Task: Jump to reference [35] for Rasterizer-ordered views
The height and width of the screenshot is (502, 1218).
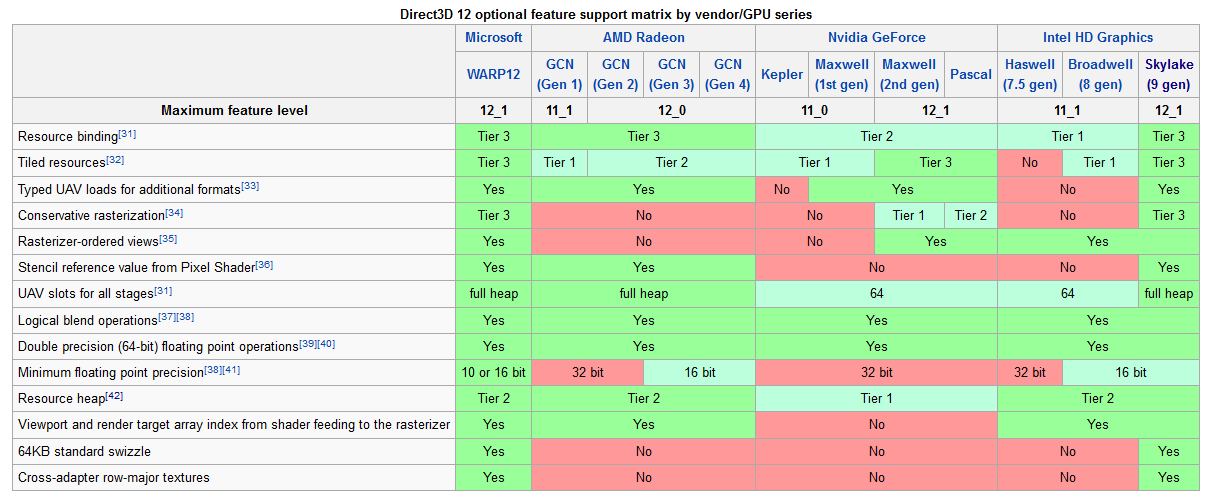Action: pyautogui.click(x=168, y=238)
